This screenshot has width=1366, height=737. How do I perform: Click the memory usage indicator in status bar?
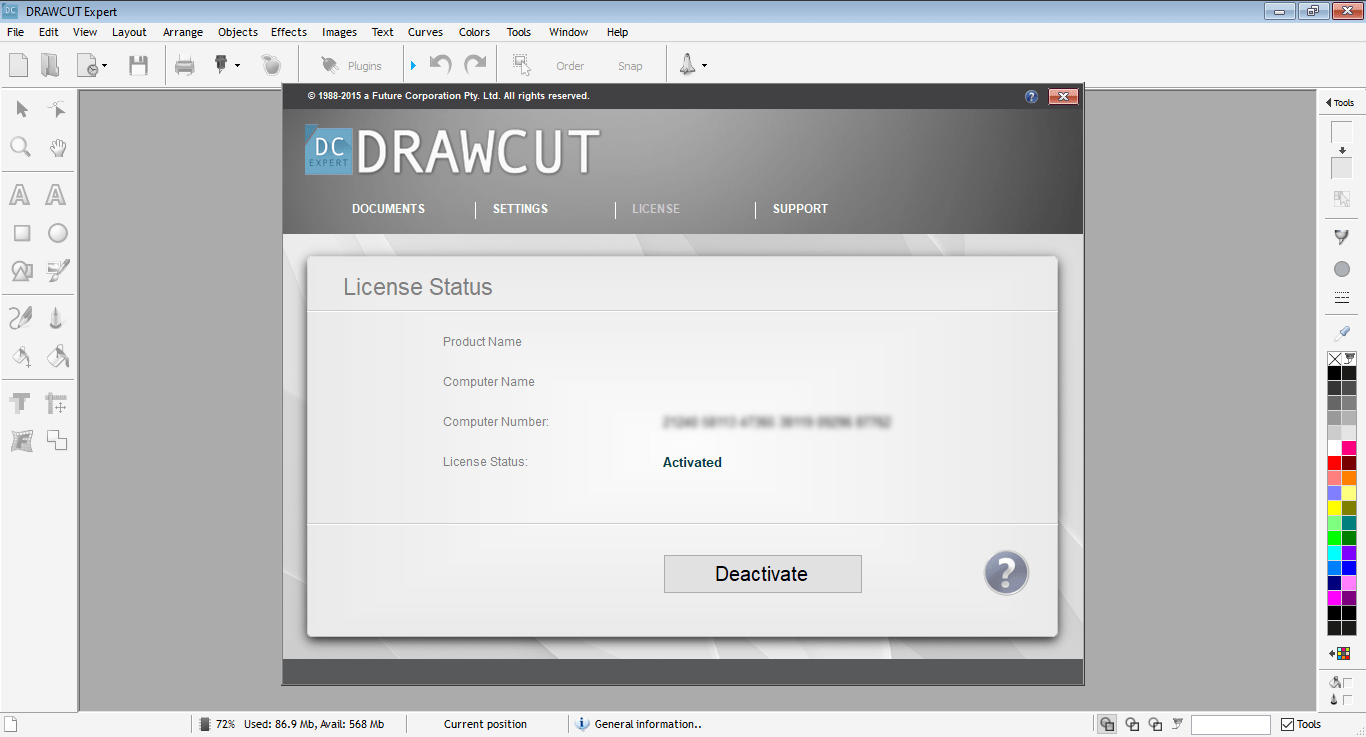click(x=291, y=724)
